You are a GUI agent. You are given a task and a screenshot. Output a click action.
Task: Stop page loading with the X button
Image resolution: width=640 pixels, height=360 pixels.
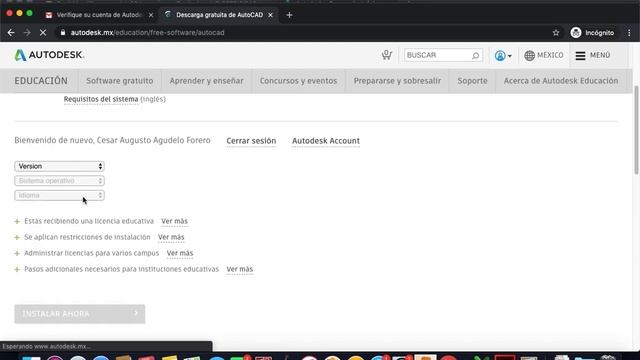[x=43, y=33]
